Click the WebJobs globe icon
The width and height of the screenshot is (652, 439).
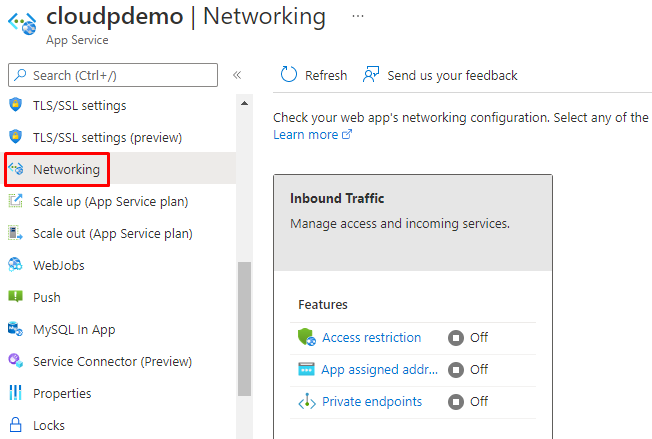coord(16,265)
